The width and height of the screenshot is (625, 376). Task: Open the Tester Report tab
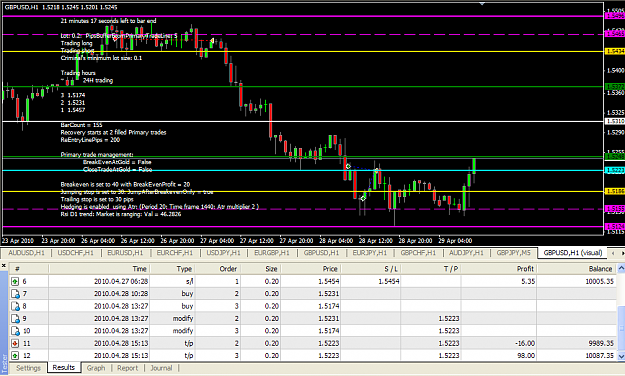click(128, 368)
